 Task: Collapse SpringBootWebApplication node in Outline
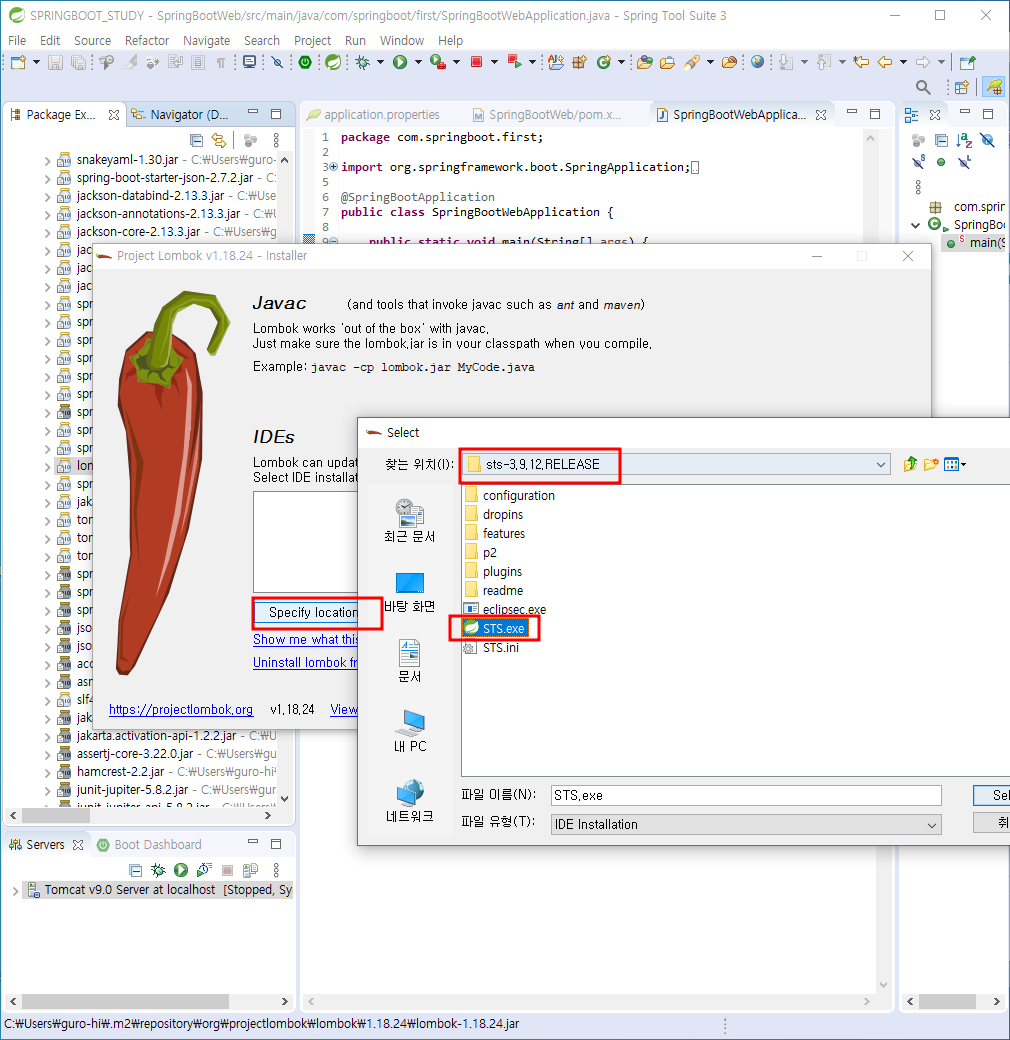click(x=915, y=225)
